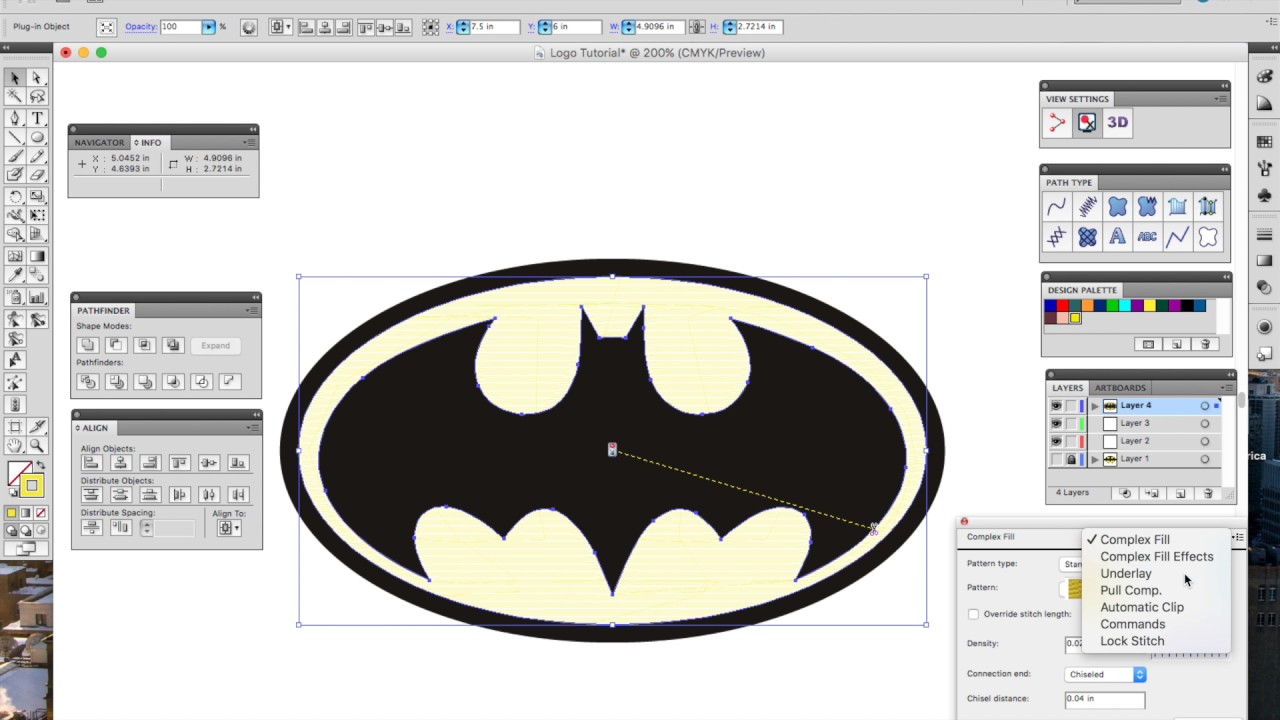Select the Pen tool

(15, 117)
